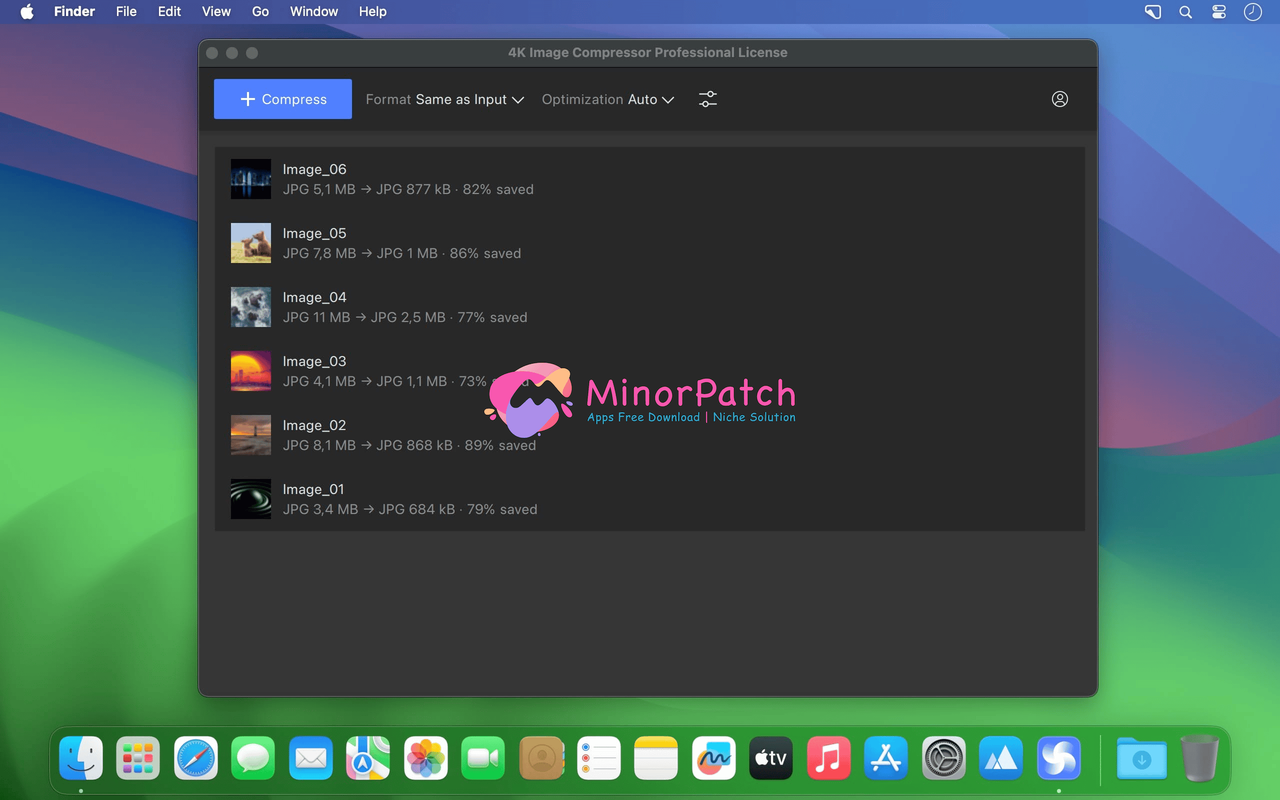
Task: Select the Image_03 thumbnail
Action: 251,371
